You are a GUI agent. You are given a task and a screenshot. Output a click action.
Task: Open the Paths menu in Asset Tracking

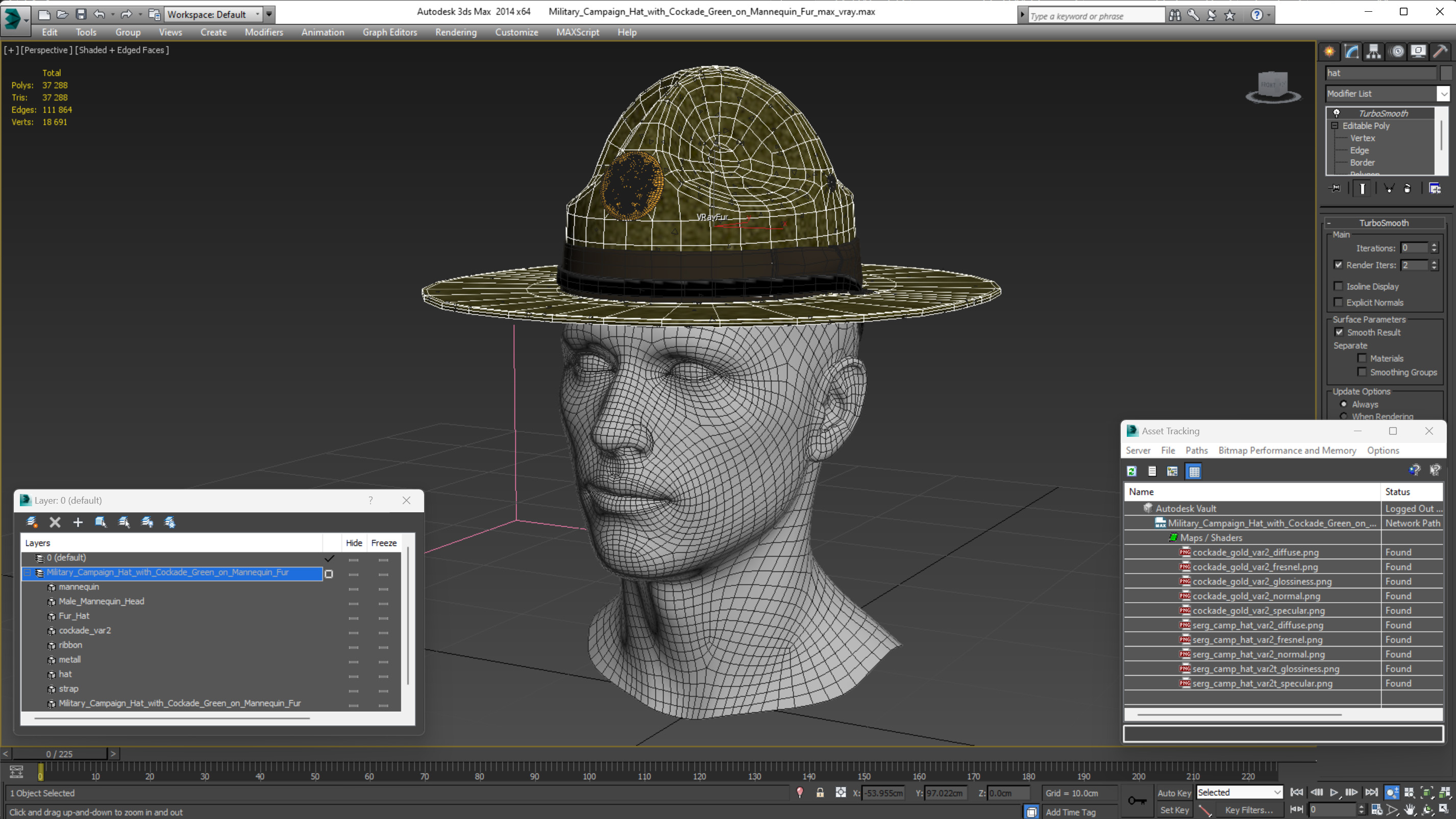click(x=1196, y=450)
